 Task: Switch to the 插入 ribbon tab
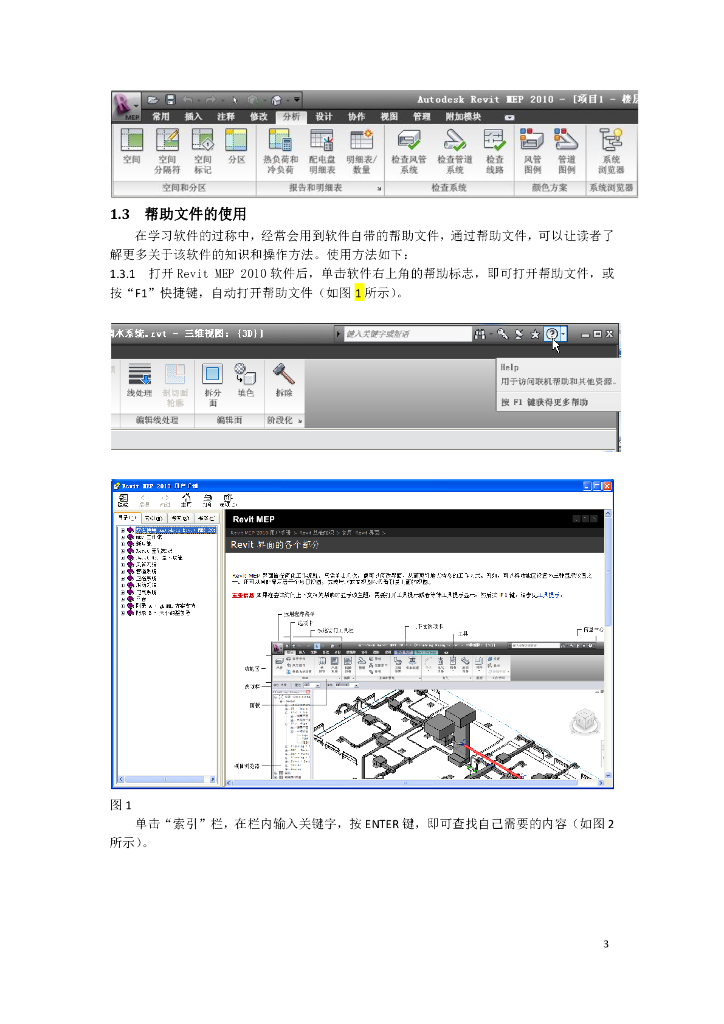tap(193, 116)
